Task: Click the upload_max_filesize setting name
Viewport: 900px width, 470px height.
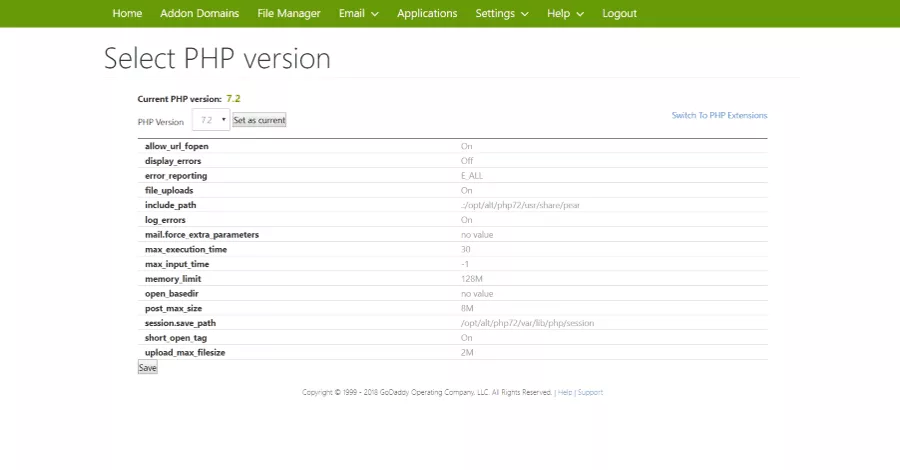Action: pyautogui.click(x=185, y=352)
